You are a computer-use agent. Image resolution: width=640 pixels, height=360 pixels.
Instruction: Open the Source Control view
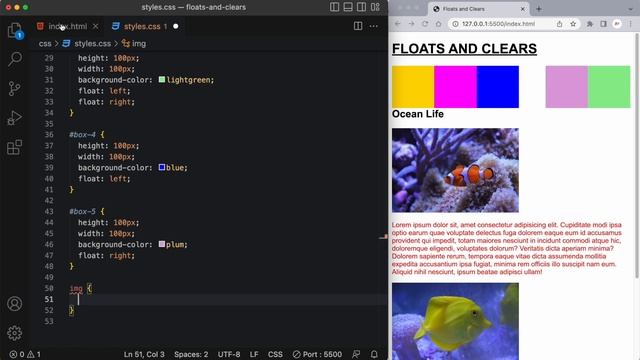[x=15, y=89]
